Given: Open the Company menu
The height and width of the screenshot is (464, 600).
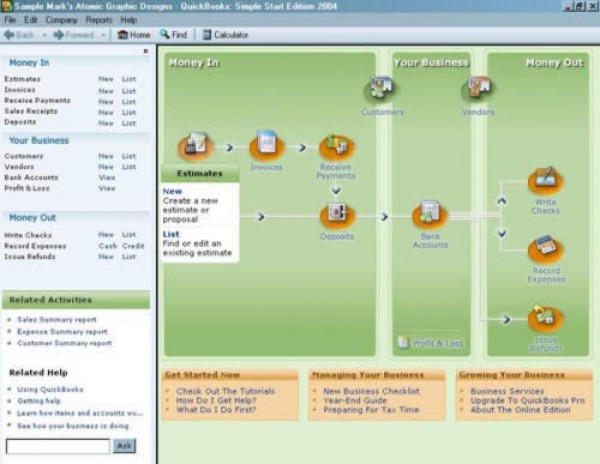Looking at the screenshot, I should tap(62, 20).
